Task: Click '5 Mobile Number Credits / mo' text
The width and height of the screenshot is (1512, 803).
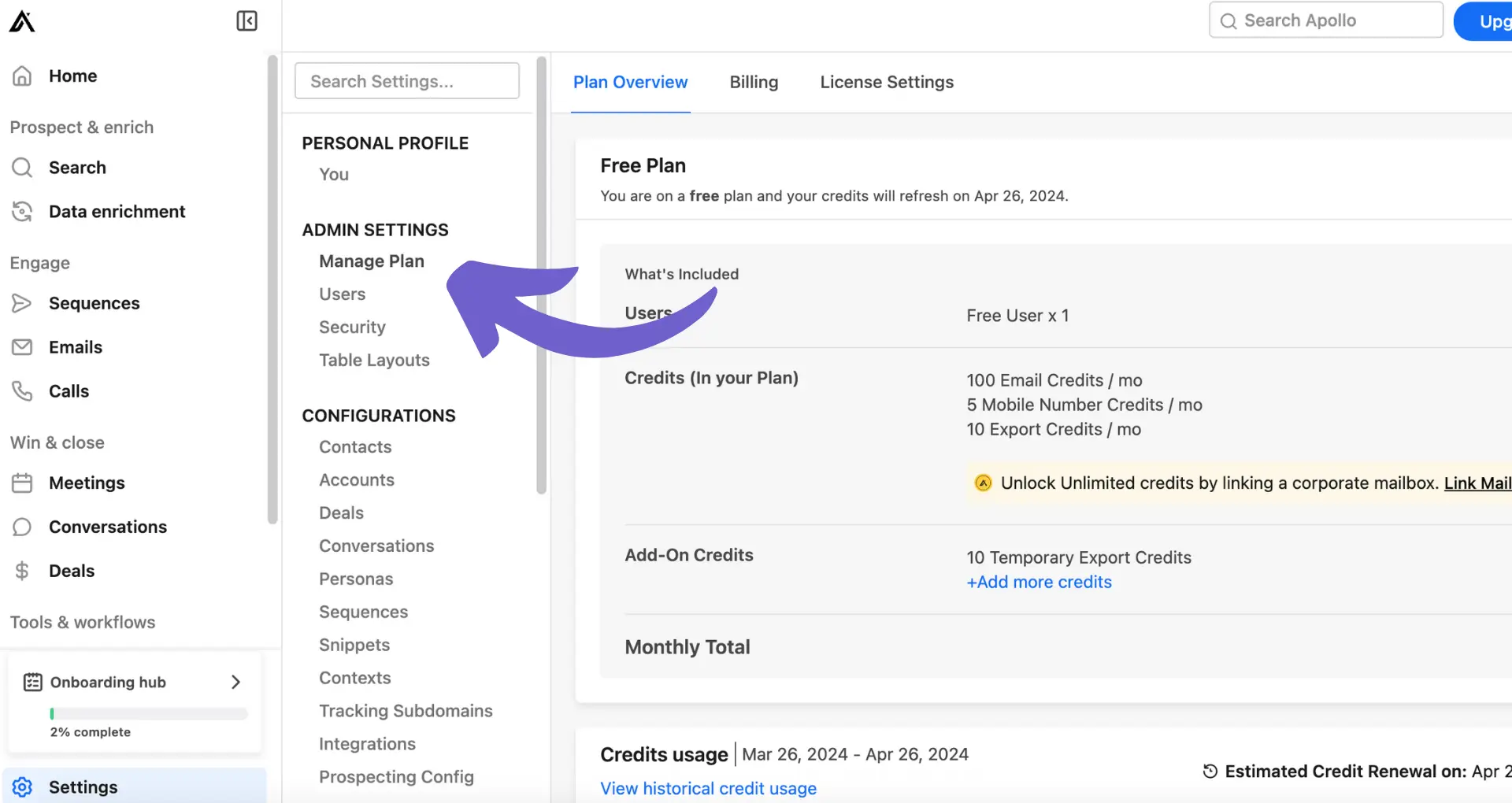Action: 1084,405
